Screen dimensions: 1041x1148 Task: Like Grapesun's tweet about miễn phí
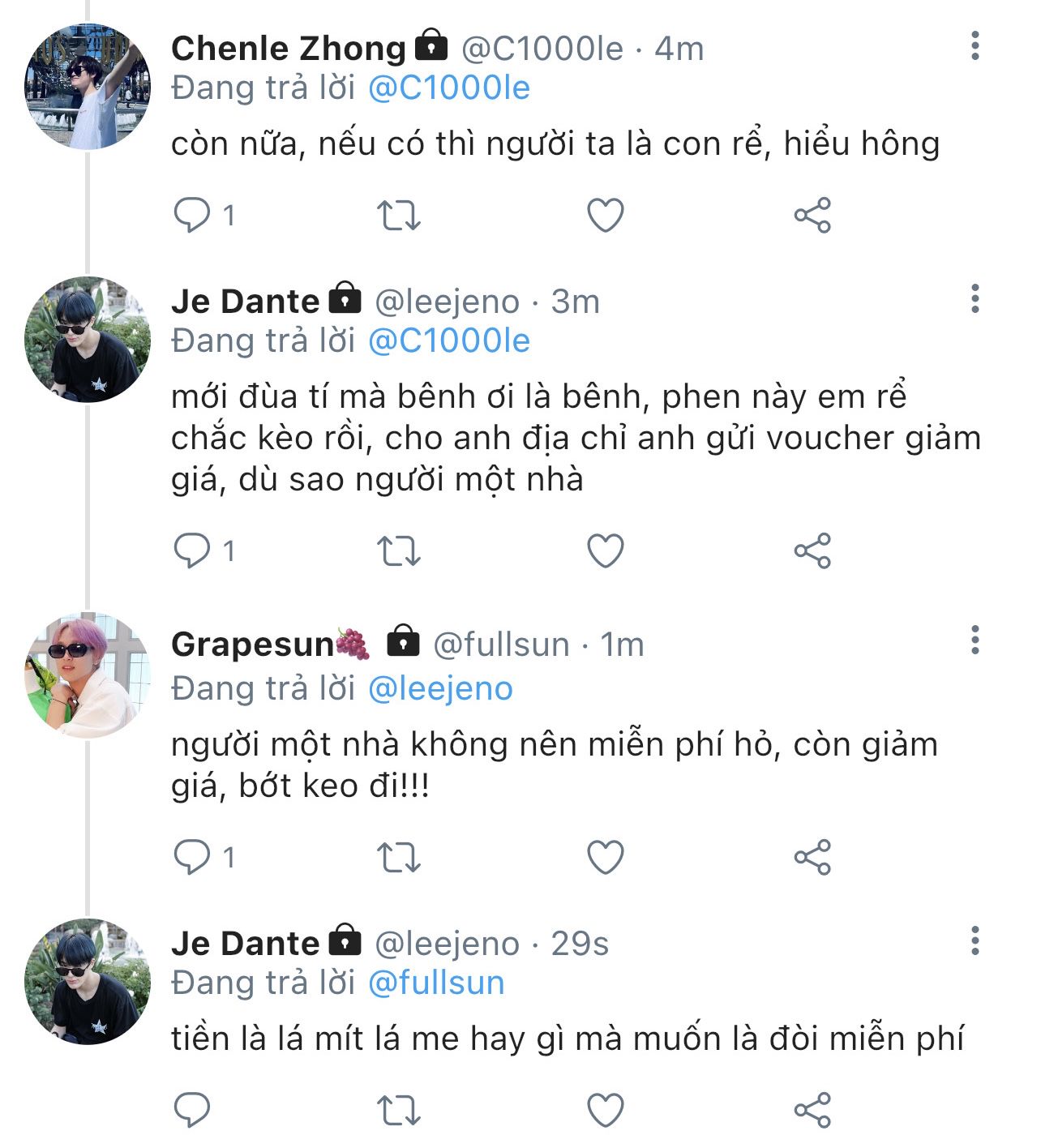(x=605, y=857)
